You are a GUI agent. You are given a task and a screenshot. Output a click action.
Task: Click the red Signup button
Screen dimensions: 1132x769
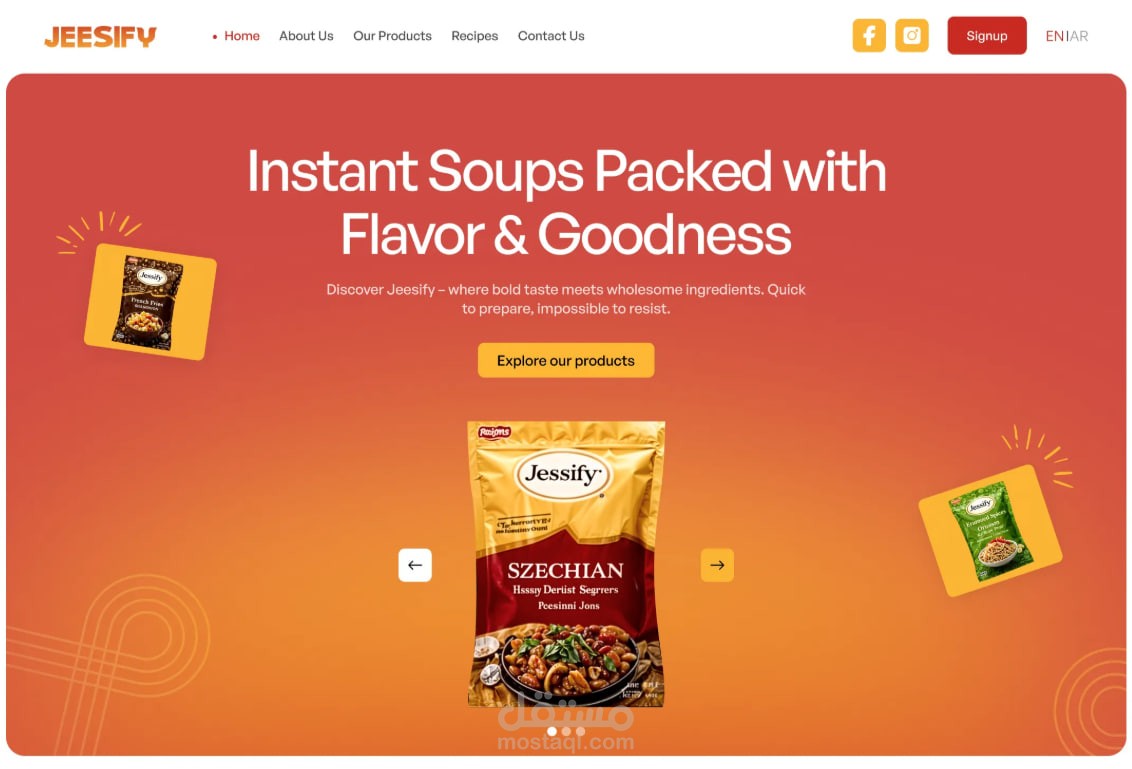coord(987,35)
